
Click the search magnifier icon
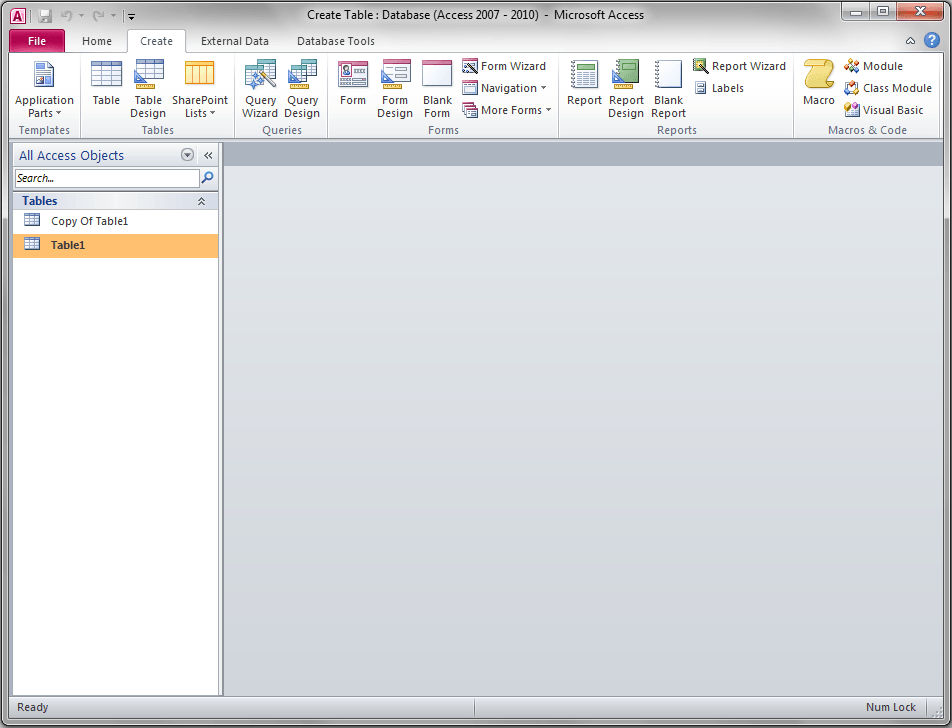click(208, 177)
